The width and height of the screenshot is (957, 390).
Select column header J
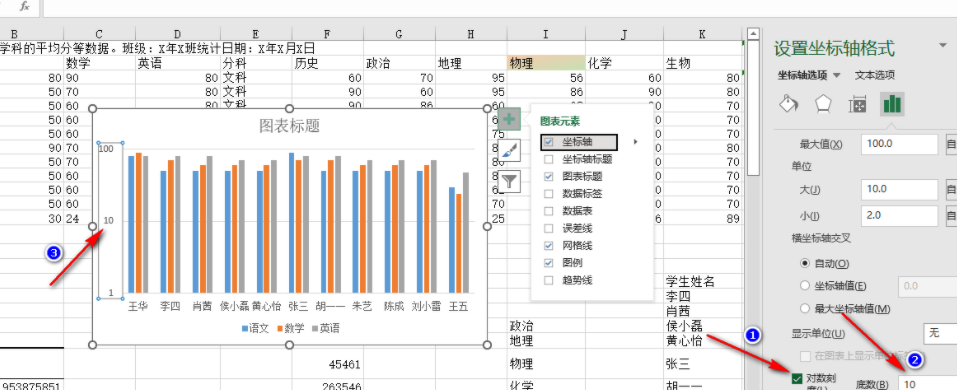pos(624,34)
